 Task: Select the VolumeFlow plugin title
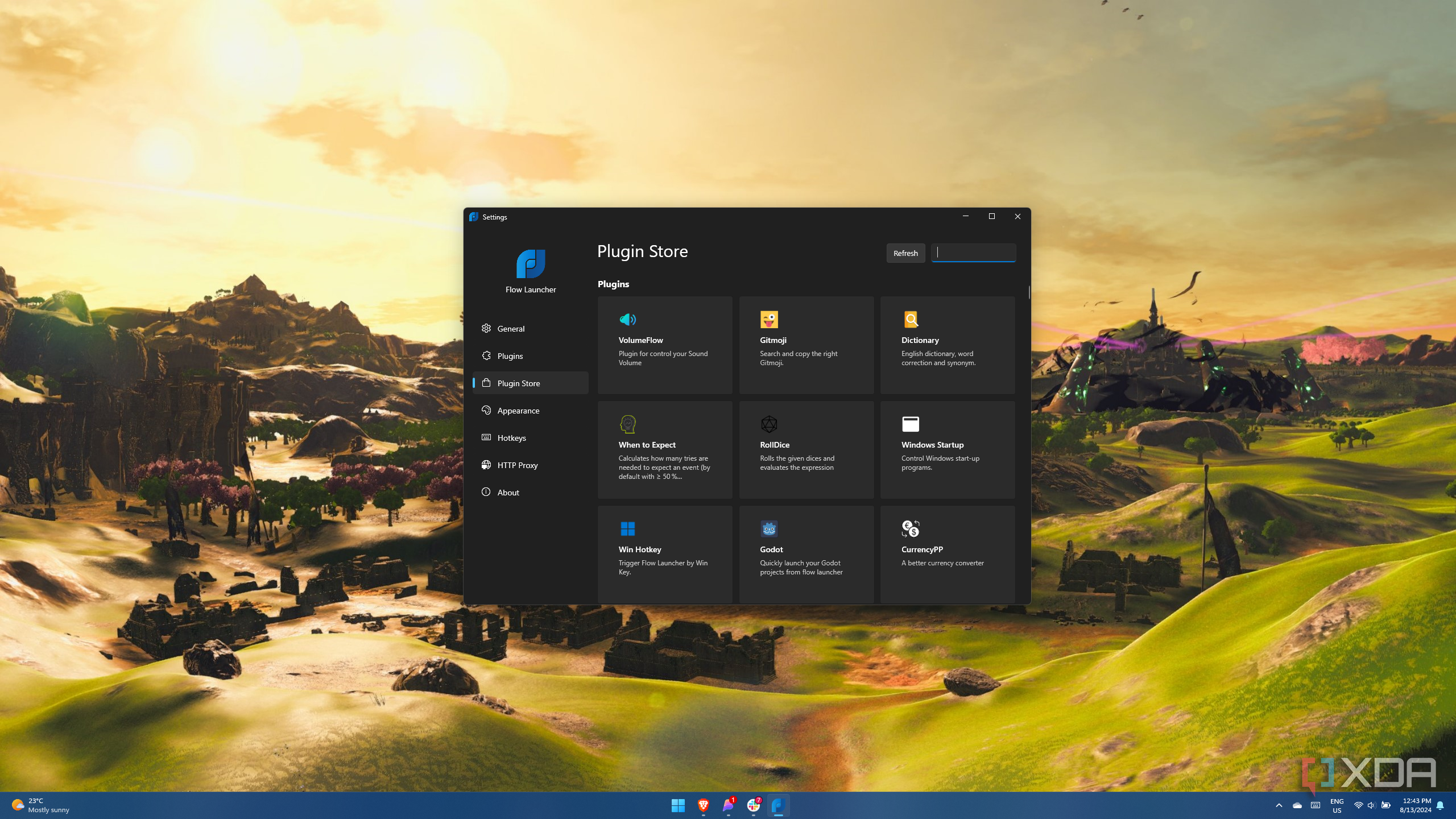point(640,340)
